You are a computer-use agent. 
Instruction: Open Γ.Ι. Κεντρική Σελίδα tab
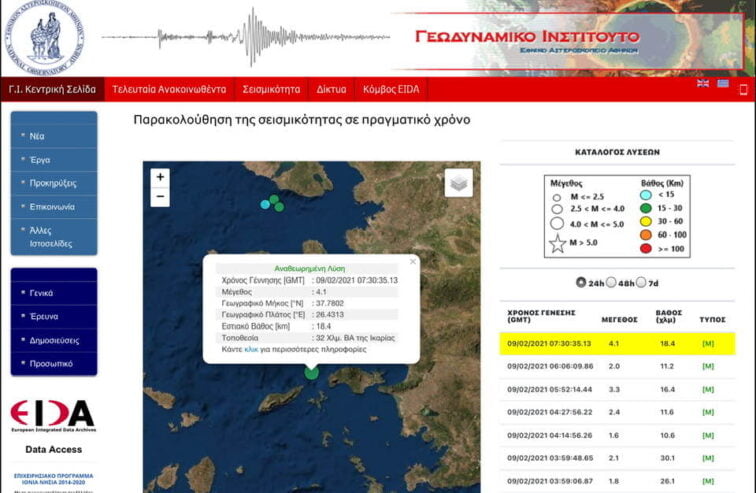coord(53,89)
